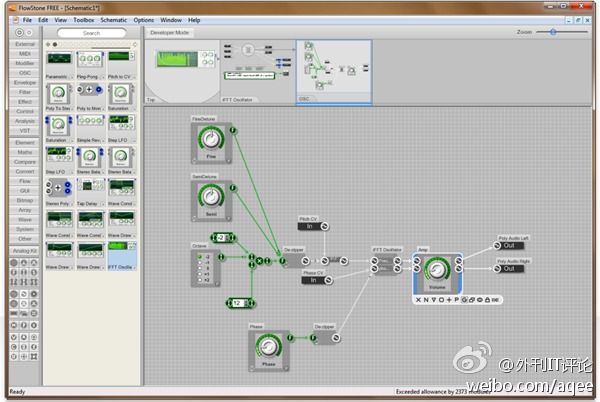Click the VST category button

pyautogui.click(x=24, y=131)
